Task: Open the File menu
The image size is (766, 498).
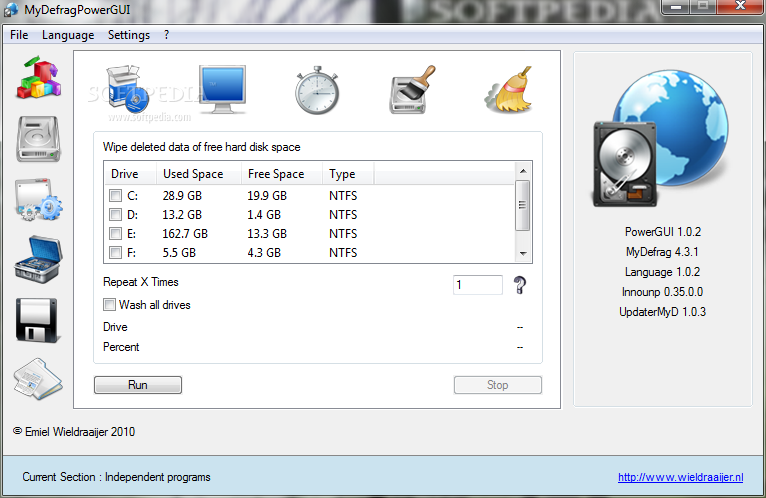Action: click(19, 35)
